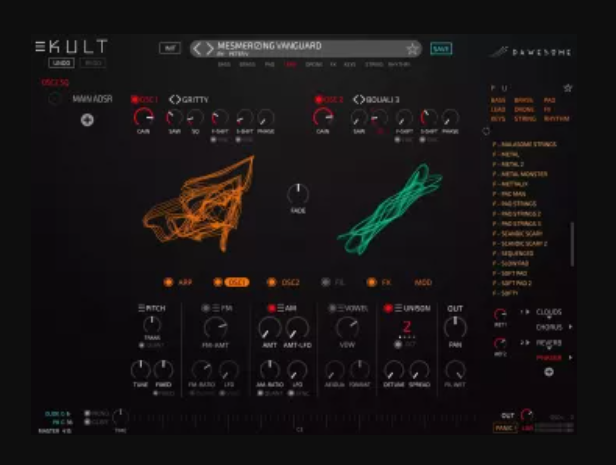
Task: Click the INIT preset button
Action: [x=170, y=48]
